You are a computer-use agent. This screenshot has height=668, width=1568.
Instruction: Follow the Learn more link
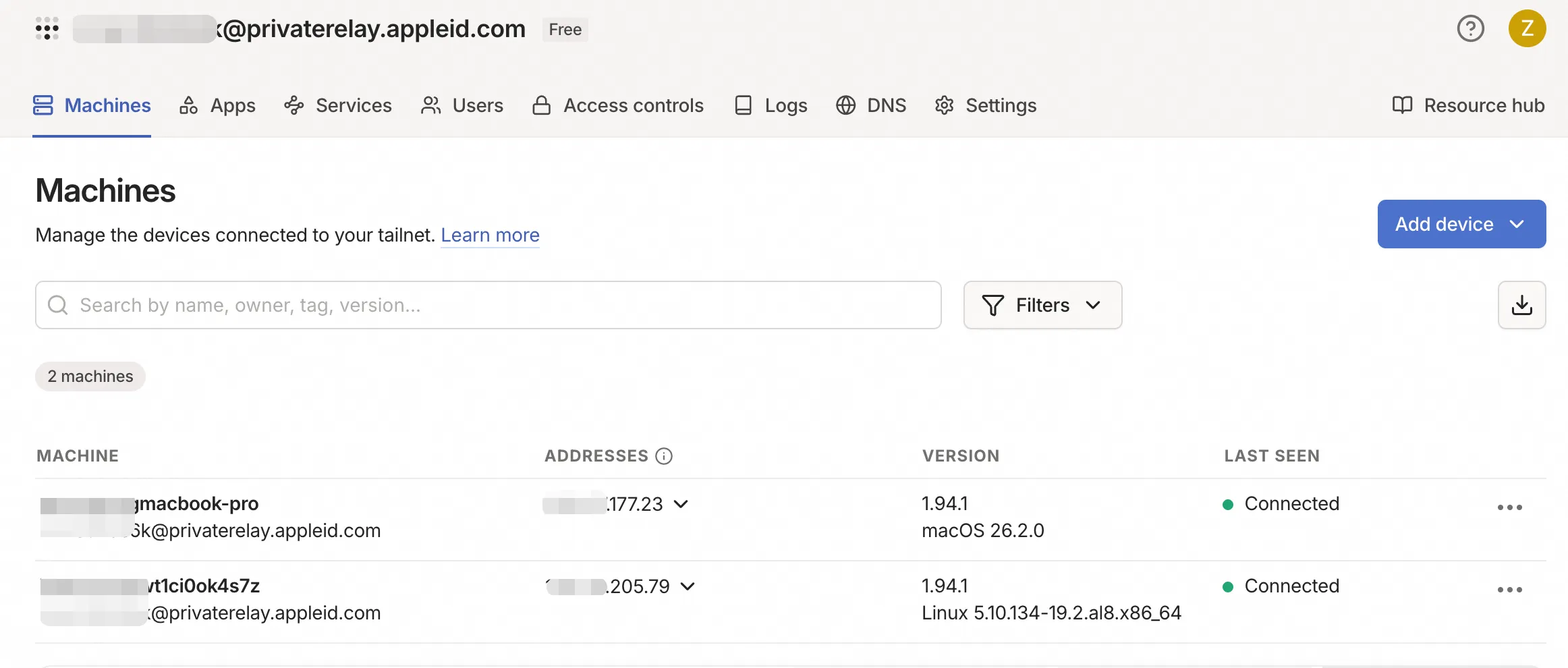[490, 235]
